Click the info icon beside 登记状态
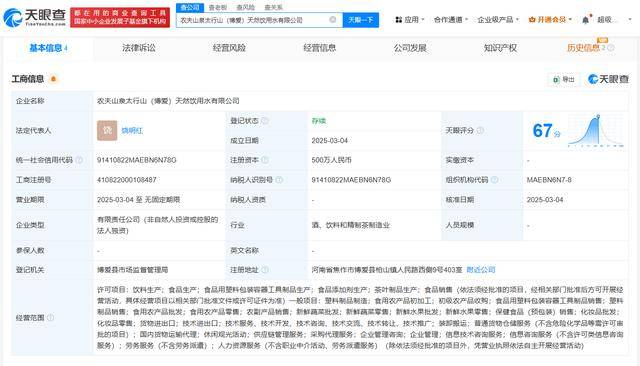 coord(265,121)
